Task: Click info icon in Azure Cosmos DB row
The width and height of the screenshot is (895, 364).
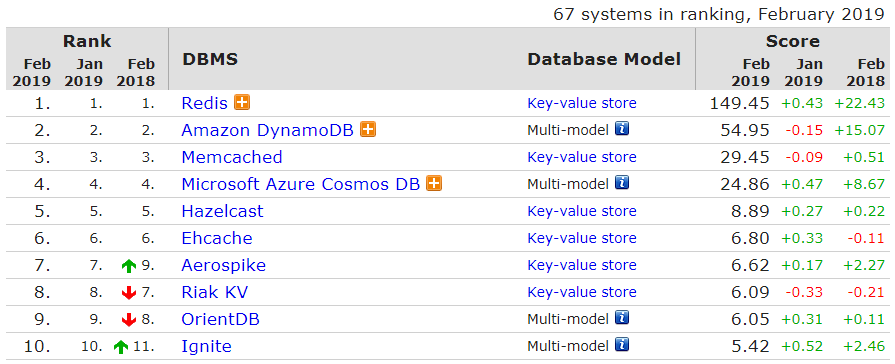Action: tap(622, 183)
